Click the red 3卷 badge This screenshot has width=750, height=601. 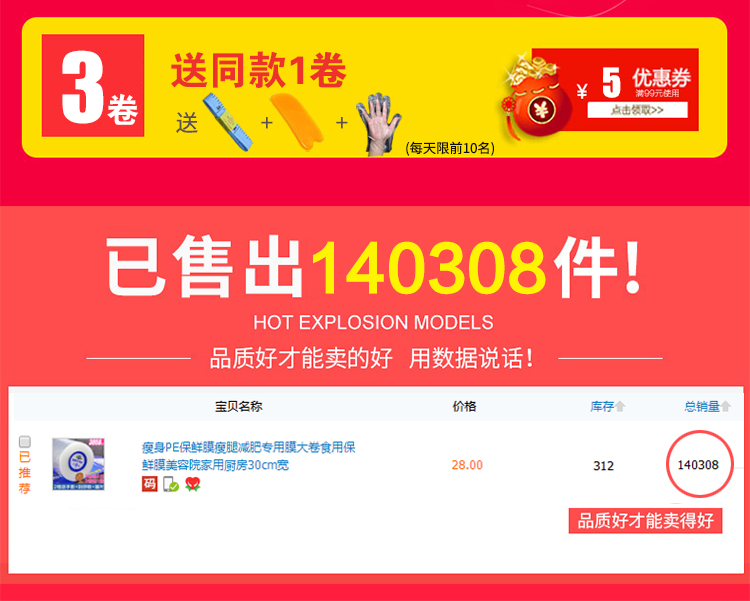pos(93,85)
